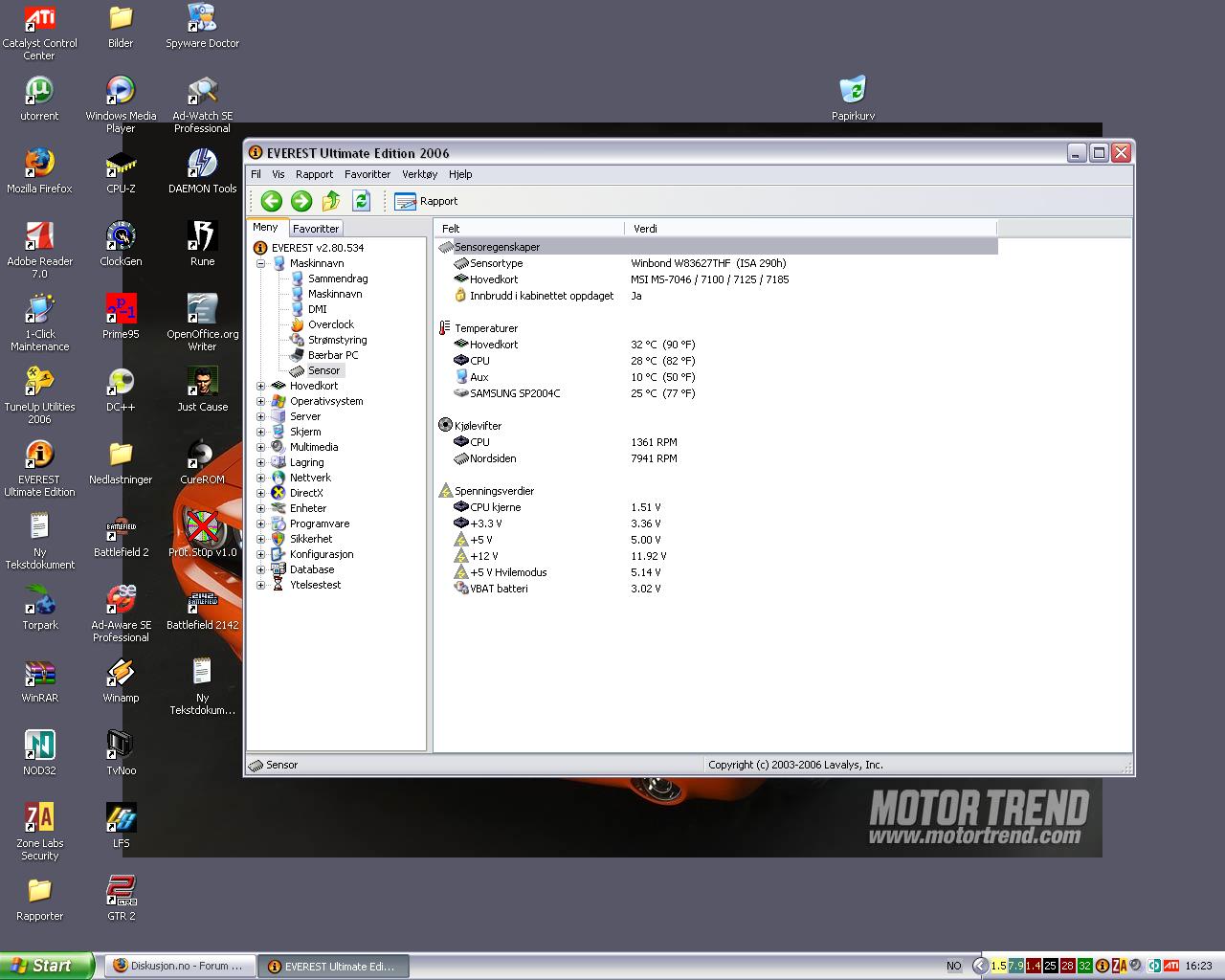
Task: Expand the DirectX tree node
Action: pyautogui.click(x=260, y=493)
